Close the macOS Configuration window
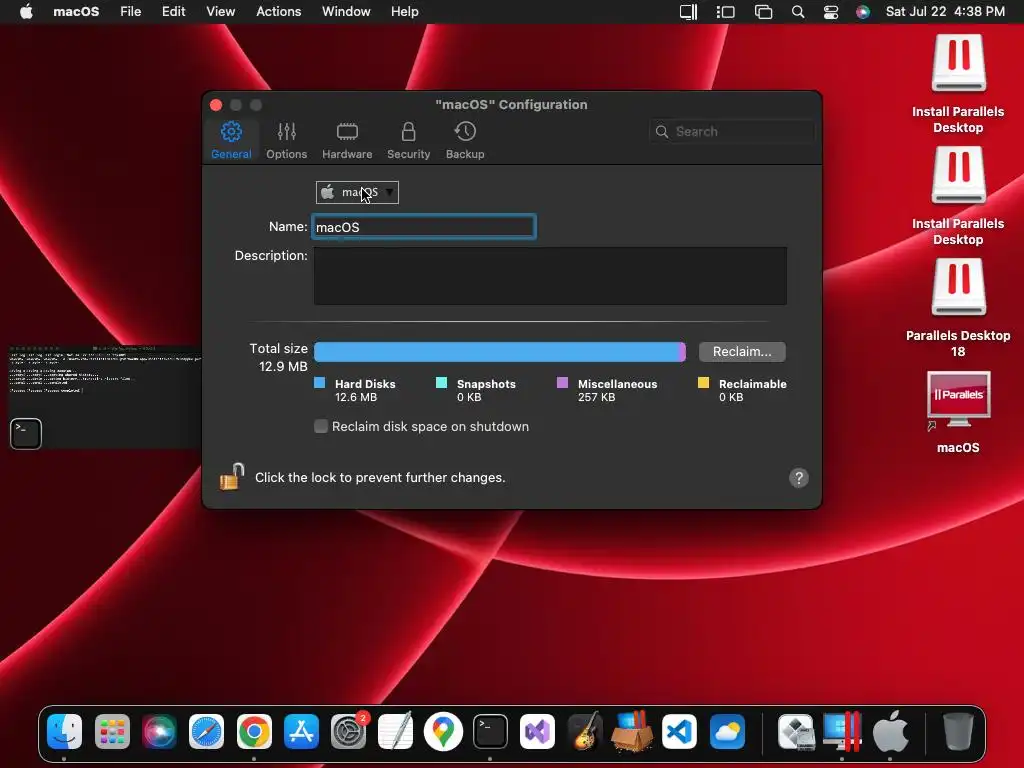The image size is (1024, 768). 216,105
